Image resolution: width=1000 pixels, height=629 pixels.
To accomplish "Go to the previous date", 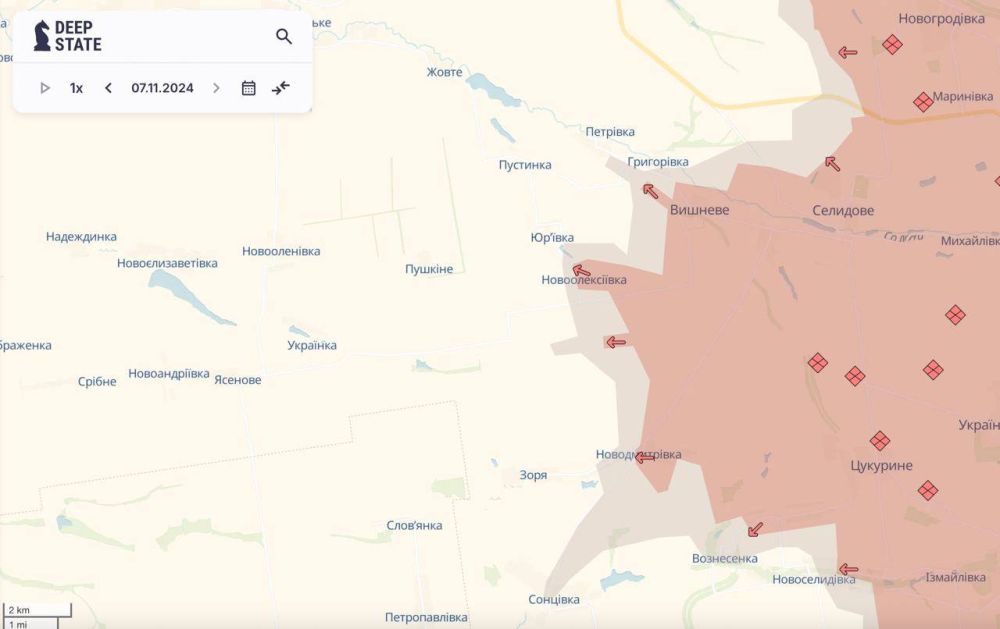I will 108,88.
